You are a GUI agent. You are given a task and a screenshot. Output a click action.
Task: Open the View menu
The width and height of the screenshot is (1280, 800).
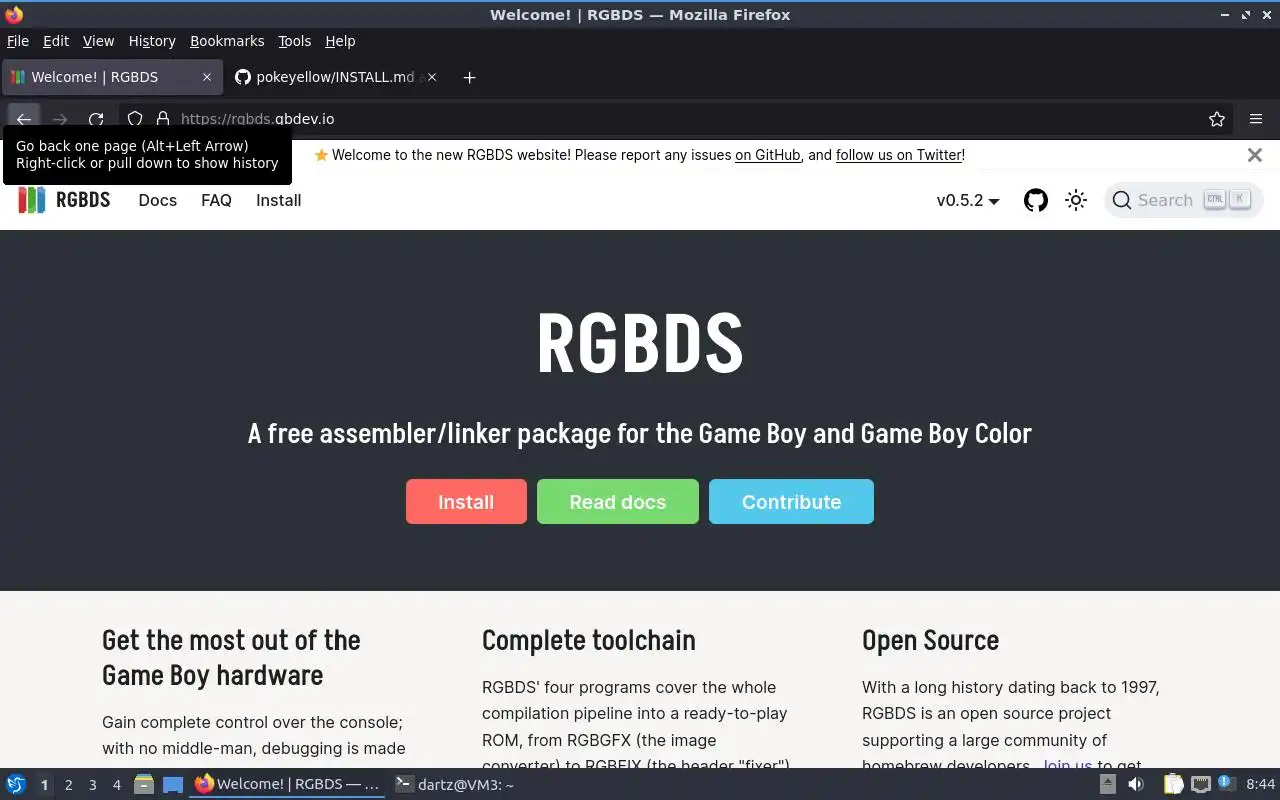(x=98, y=41)
